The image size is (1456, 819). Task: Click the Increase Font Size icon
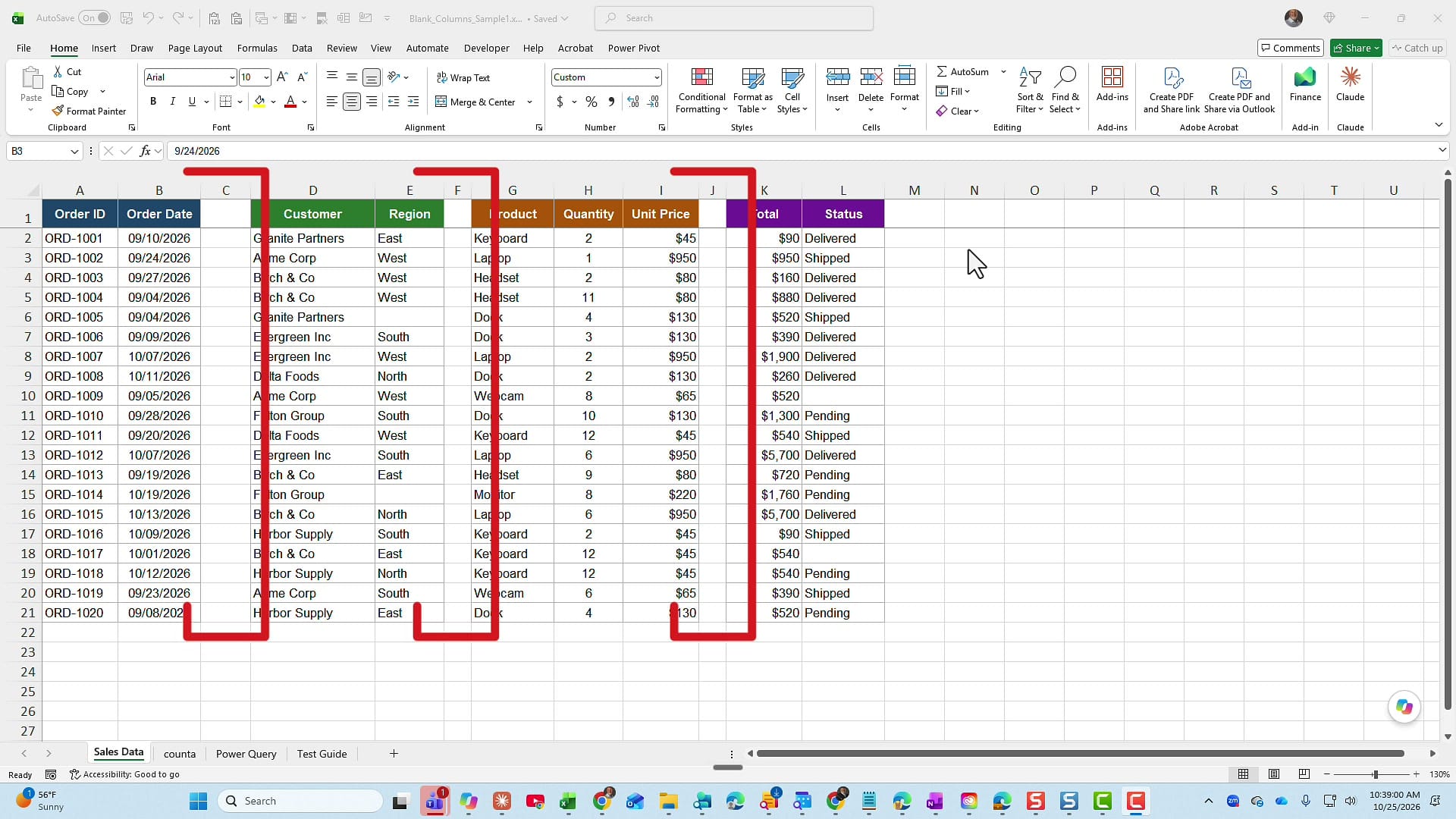tap(282, 77)
